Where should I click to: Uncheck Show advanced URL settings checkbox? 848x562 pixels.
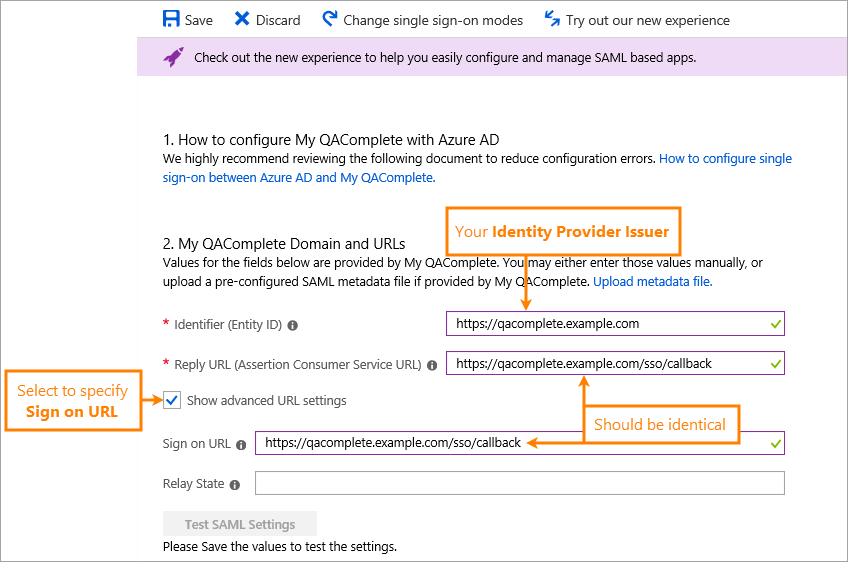click(x=172, y=401)
